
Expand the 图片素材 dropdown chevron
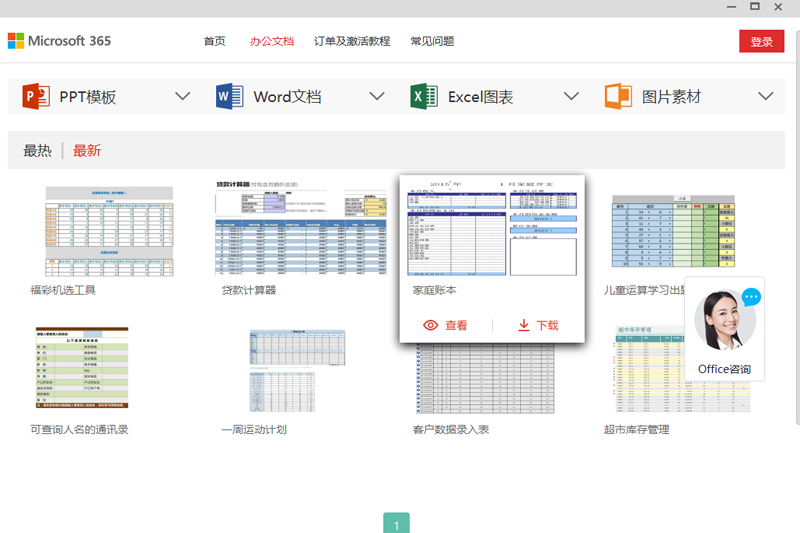[766, 97]
